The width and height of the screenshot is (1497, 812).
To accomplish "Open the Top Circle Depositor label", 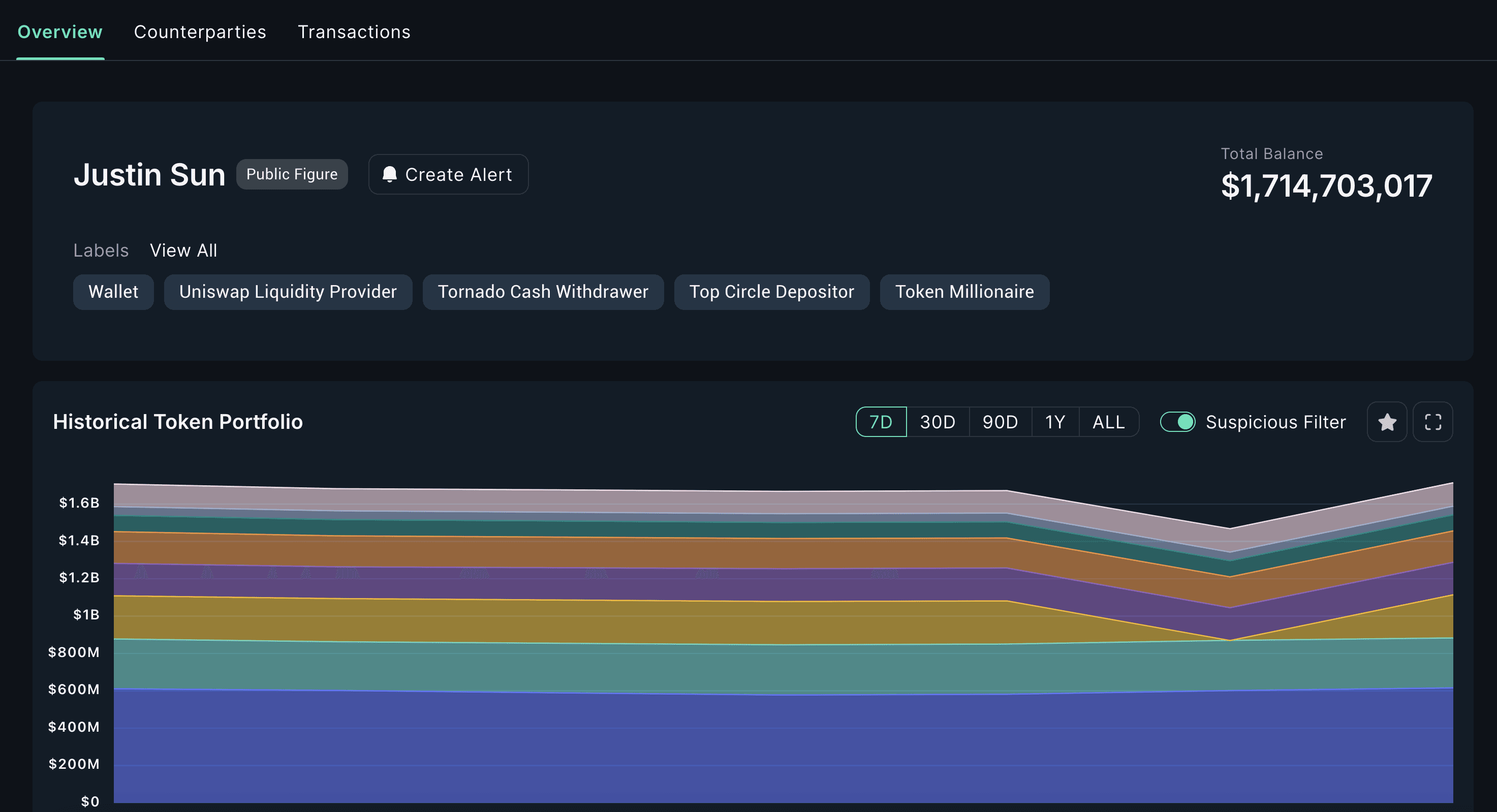I will (x=771, y=292).
